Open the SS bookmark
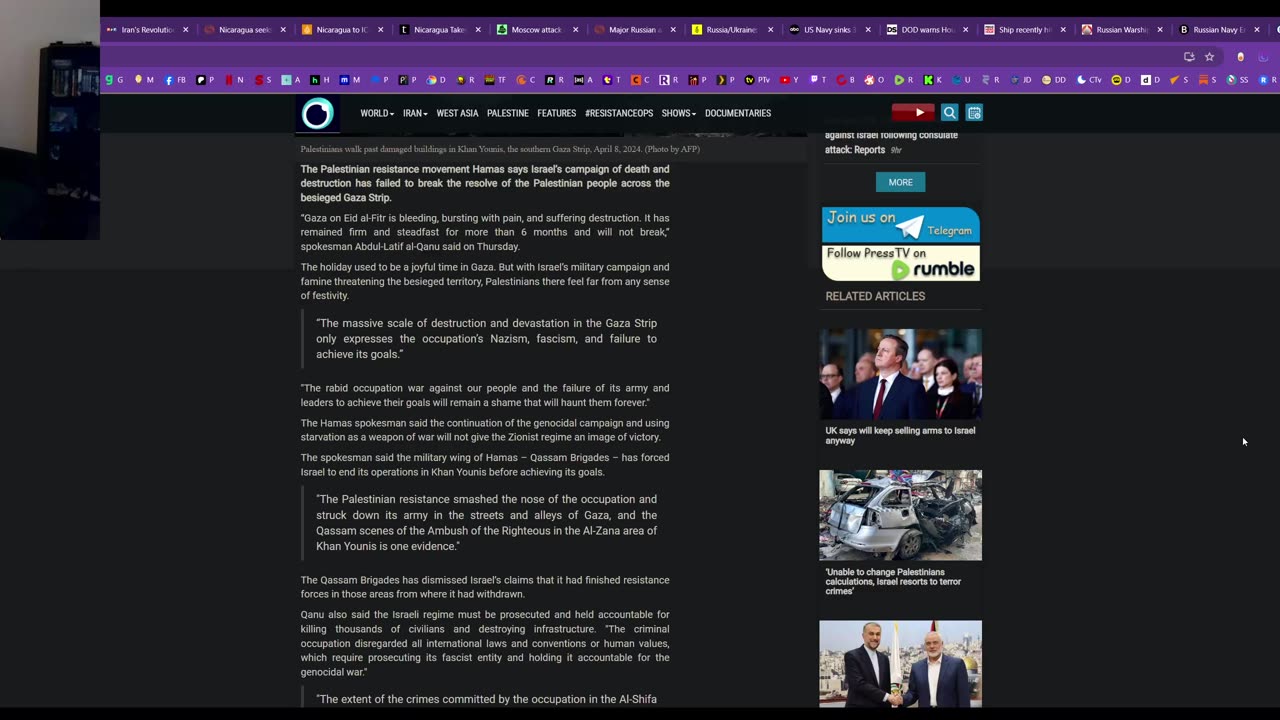The width and height of the screenshot is (1280, 720). point(1237,80)
